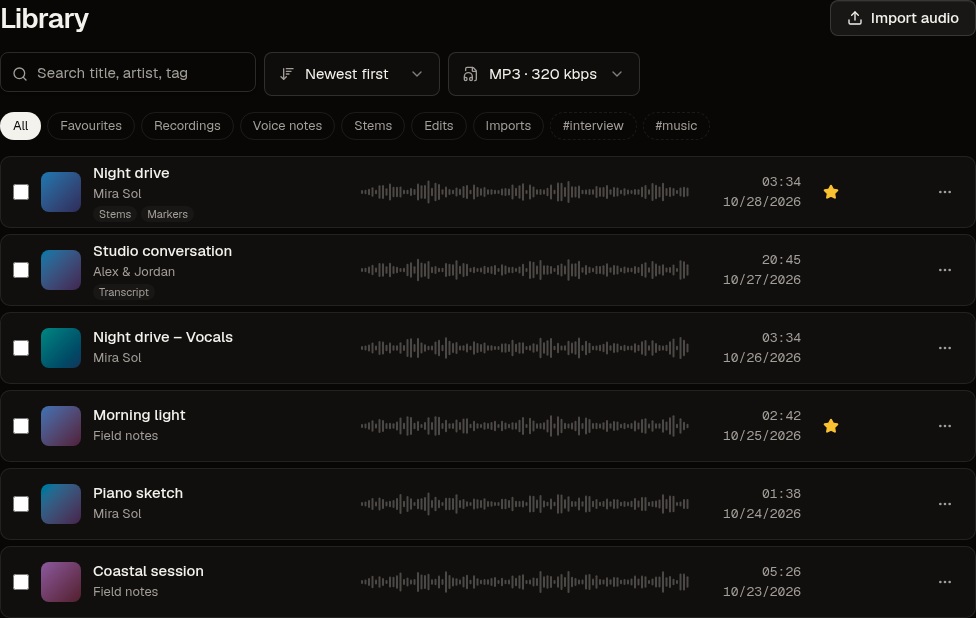Click the Piano sketch cover thumbnail
Viewport: 976px width, 618px height.
point(61,504)
